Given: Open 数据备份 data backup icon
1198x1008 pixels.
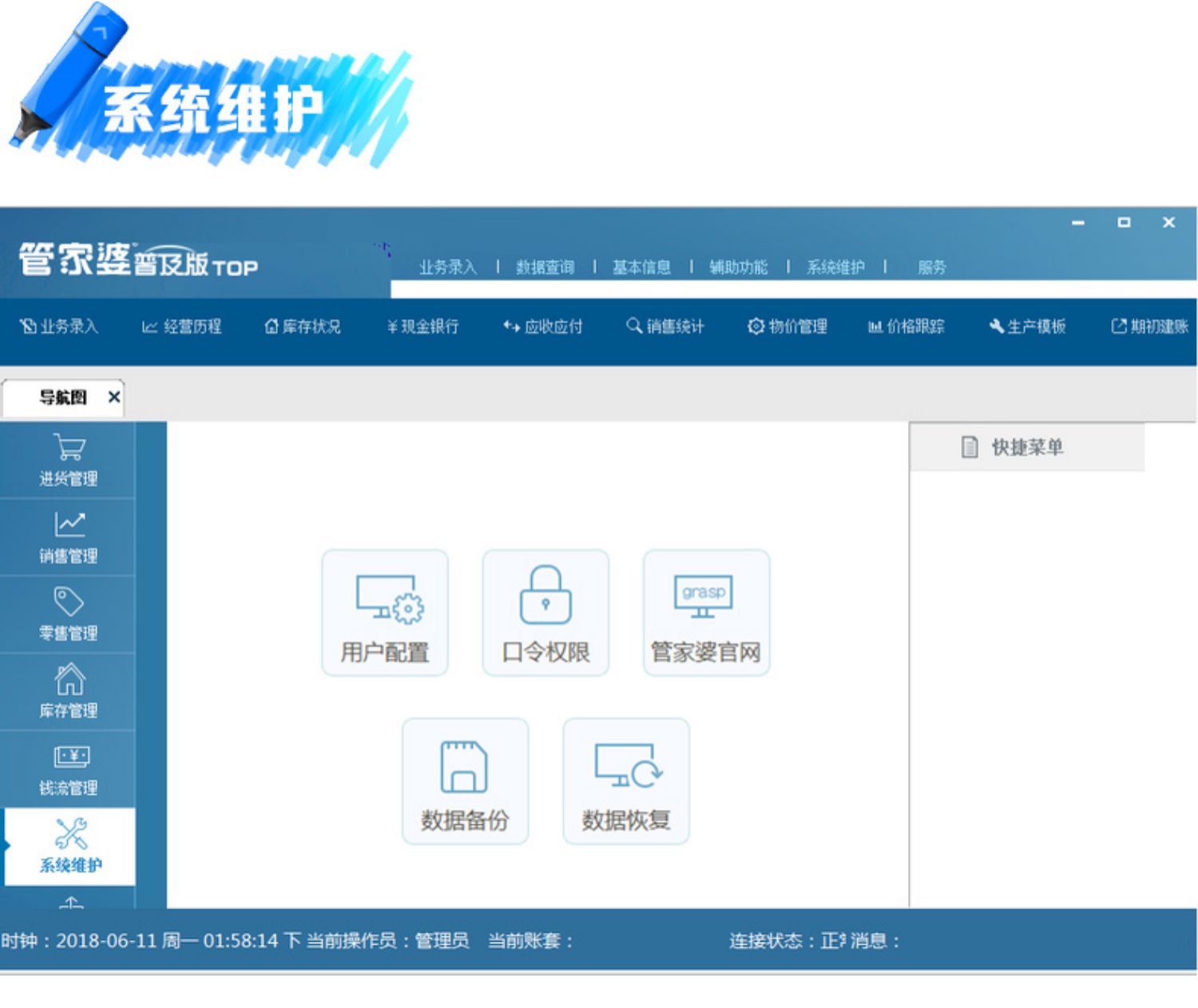Looking at the screenshot, I should (465, 781).
